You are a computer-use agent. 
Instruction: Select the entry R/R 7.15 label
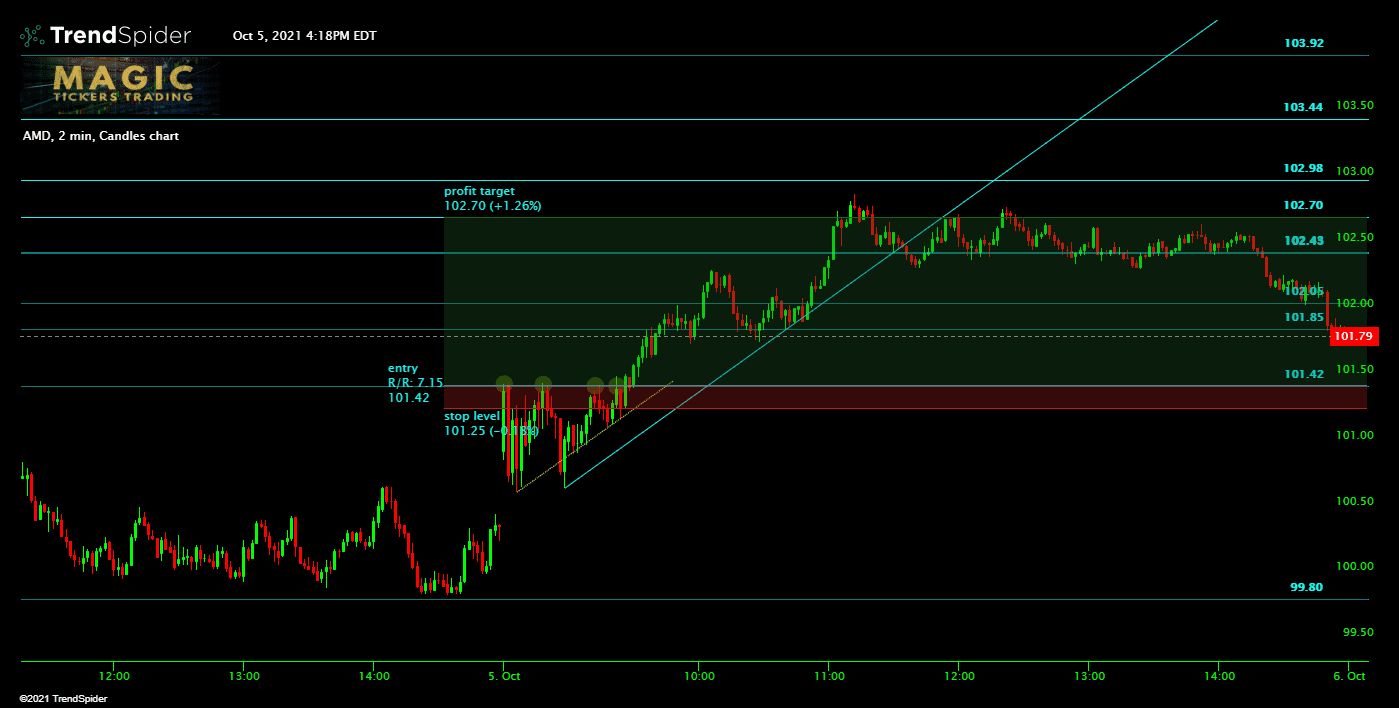pyautogui.click(x=414, y=383)
